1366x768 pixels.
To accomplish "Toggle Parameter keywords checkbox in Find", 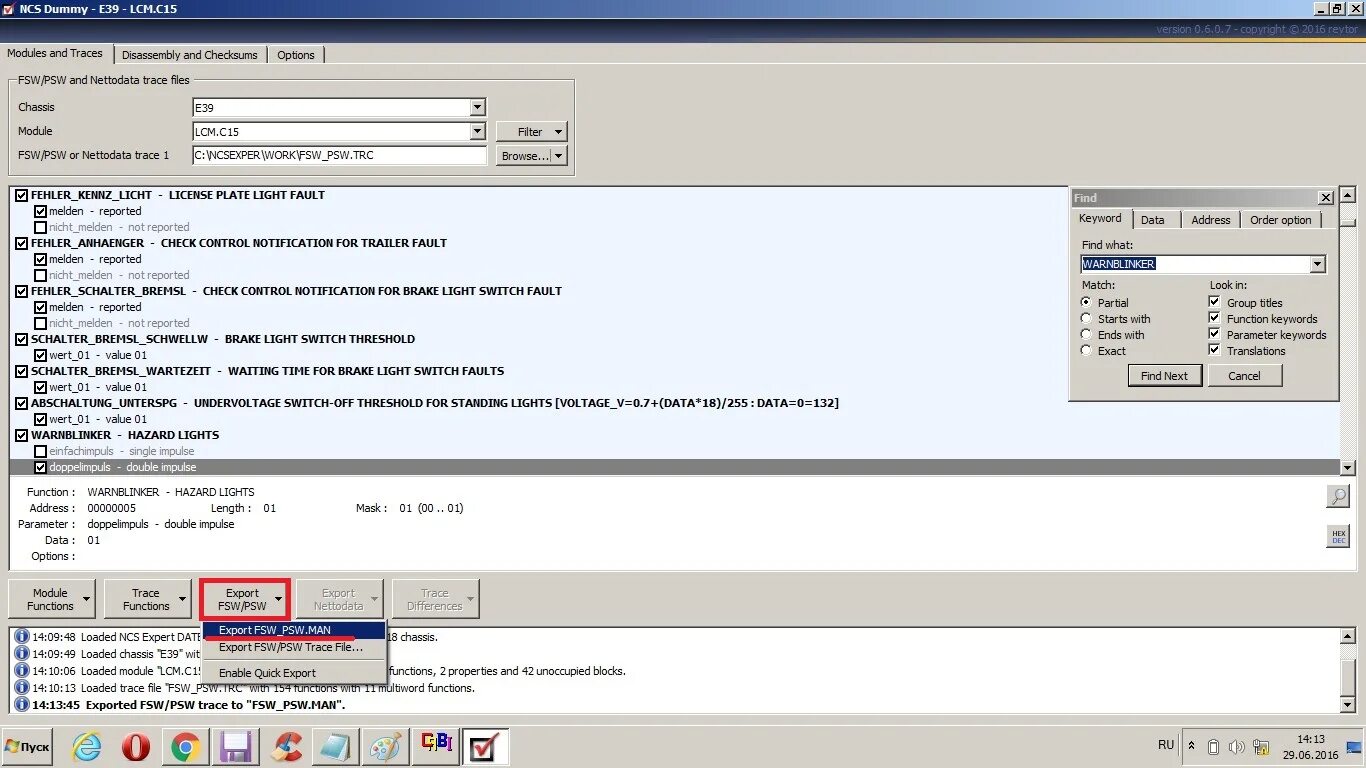I will pyautogui.click(x=1214, y=334).
